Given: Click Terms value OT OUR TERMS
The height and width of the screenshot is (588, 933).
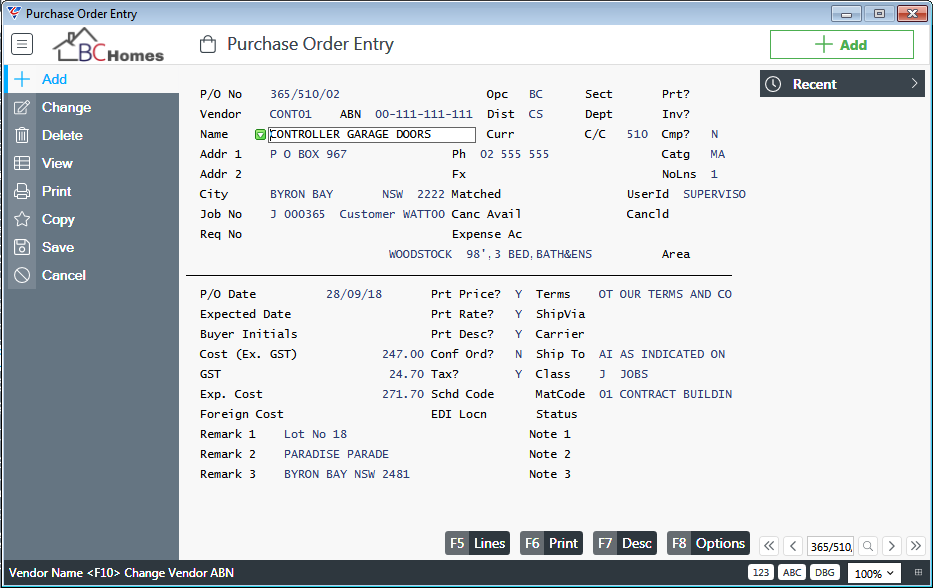Looking at the screenshot, I should 665,294.
